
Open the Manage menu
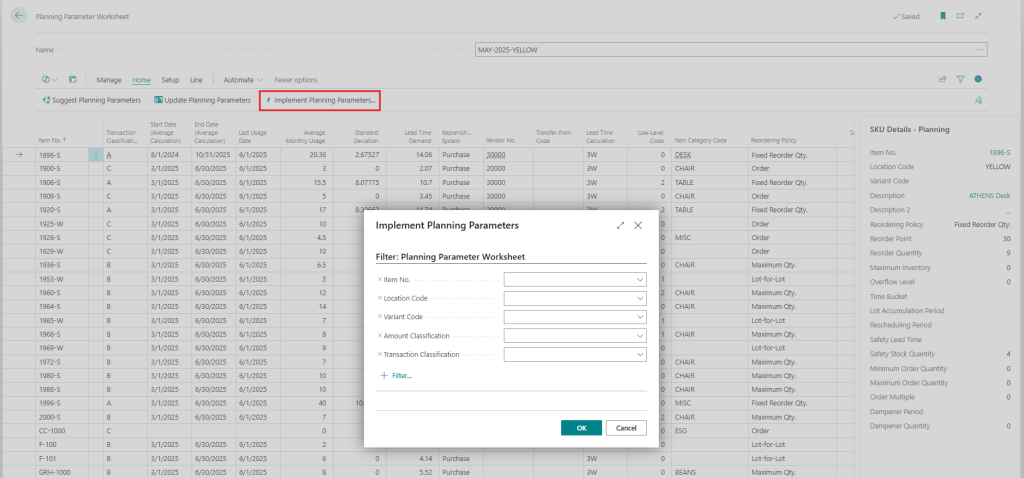(x=109, y=79)
